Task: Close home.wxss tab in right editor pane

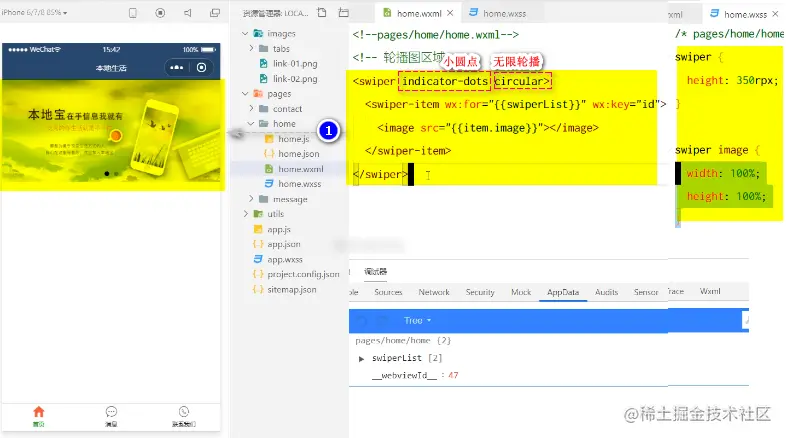Action: (775, 14)
